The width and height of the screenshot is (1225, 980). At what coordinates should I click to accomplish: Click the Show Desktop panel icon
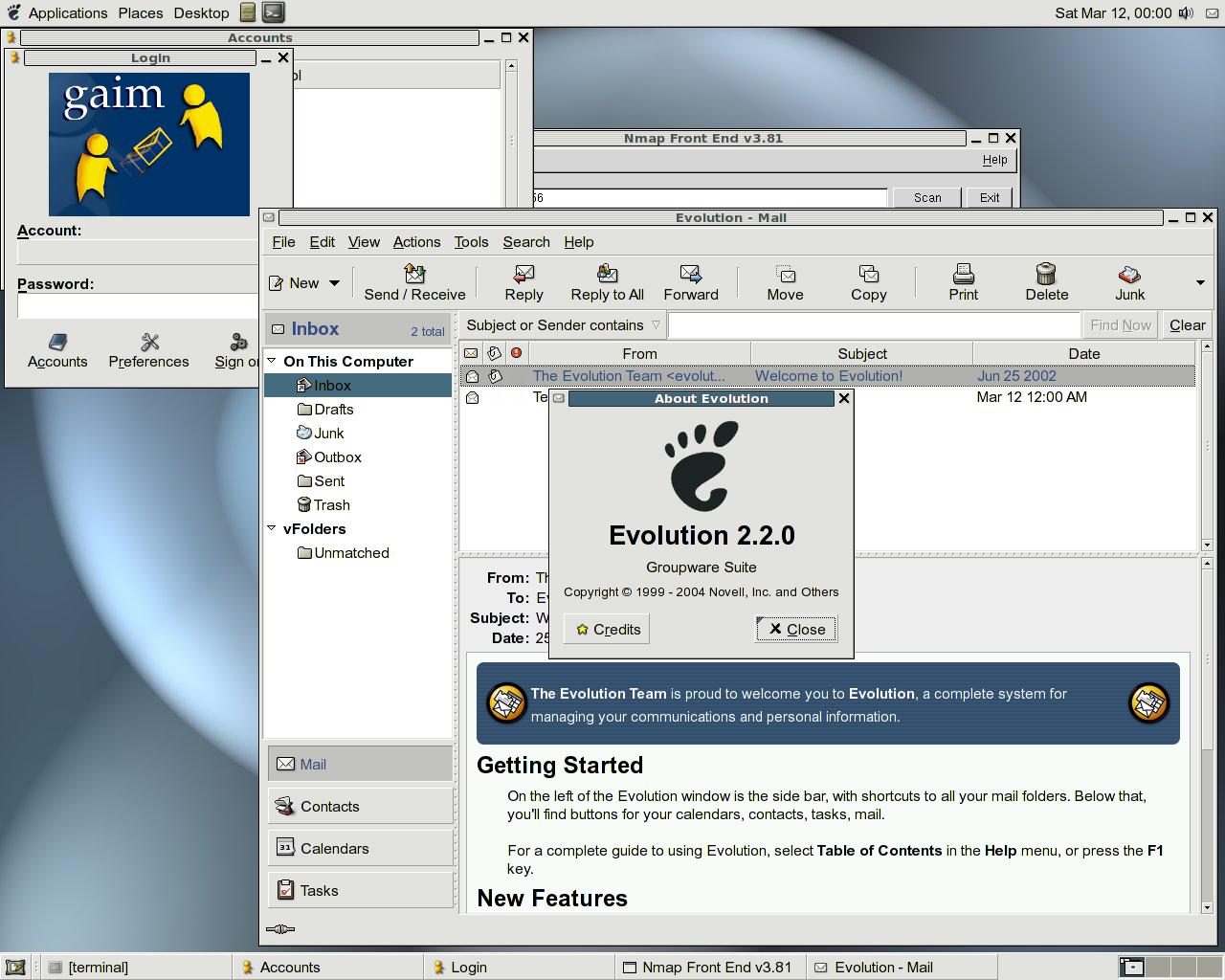tap(14, 967)
